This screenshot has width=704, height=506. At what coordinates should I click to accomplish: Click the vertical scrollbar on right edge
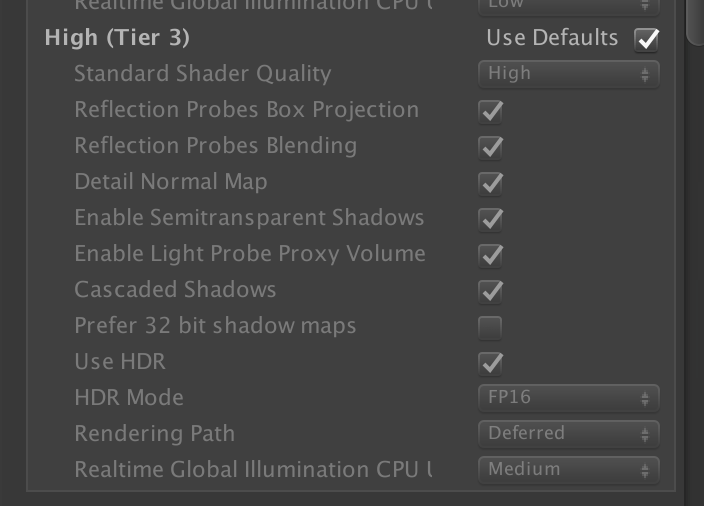(x=695, y=20)
